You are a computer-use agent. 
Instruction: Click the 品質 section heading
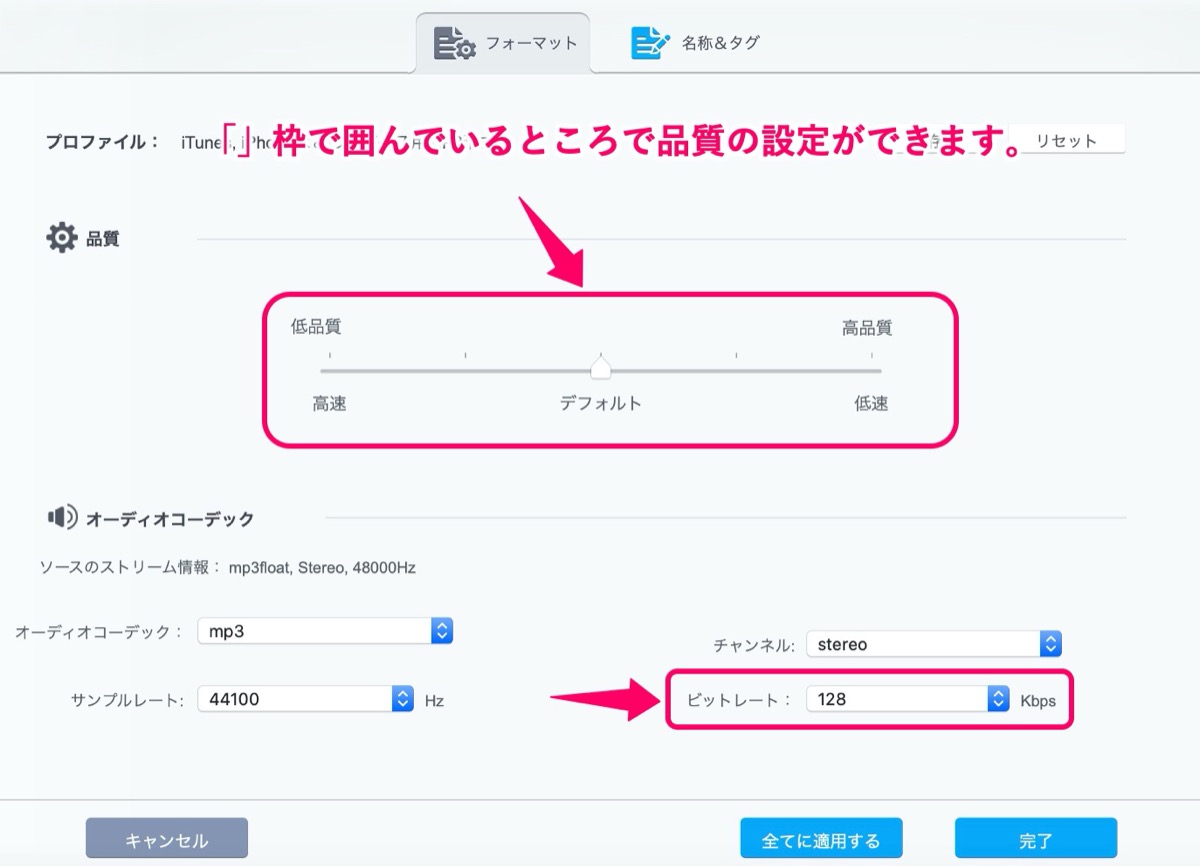tap(103, 239)
